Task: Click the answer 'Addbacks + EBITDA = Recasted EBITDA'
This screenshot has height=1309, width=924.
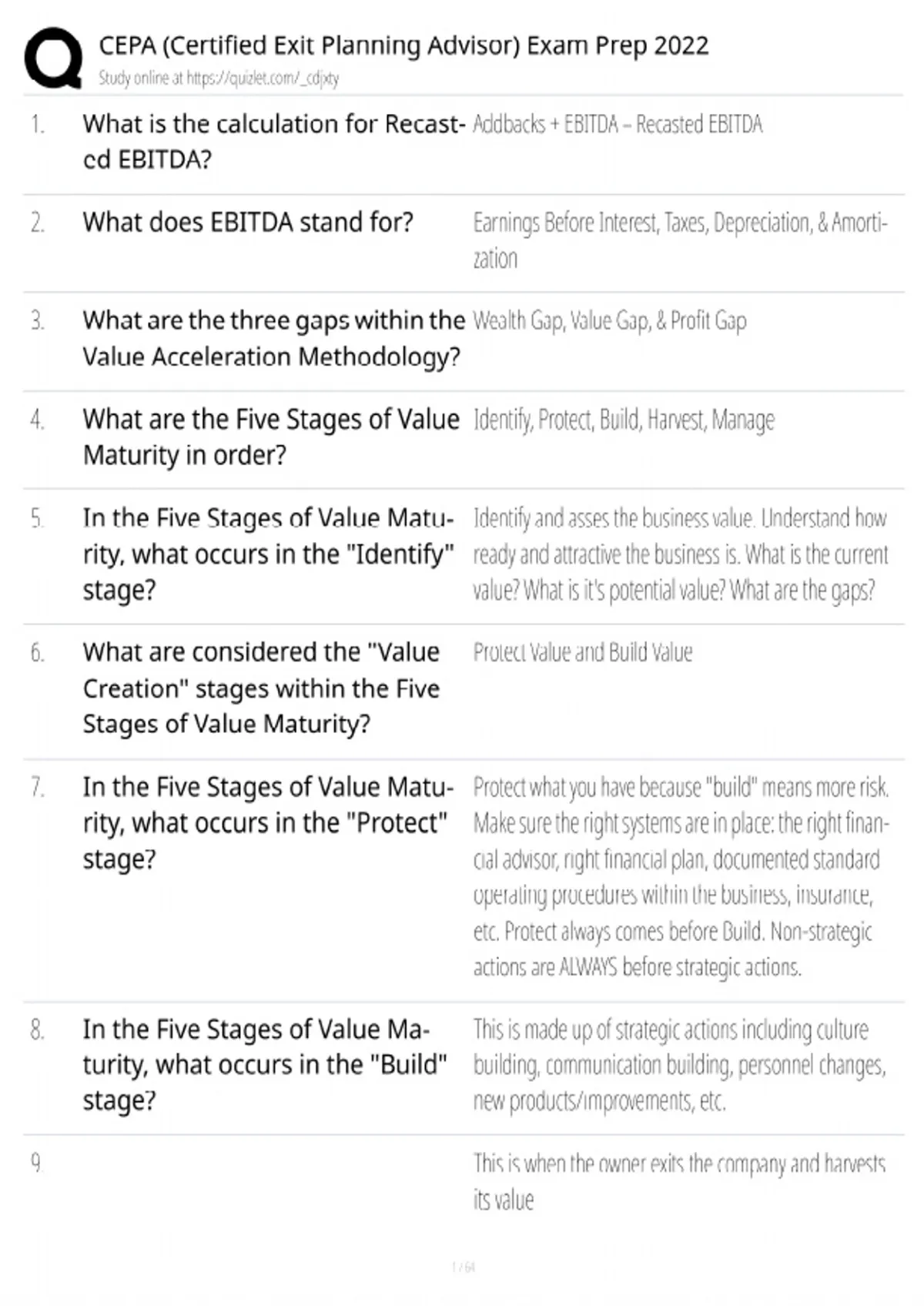Action: pyautogui.click(x=618, y=124)
